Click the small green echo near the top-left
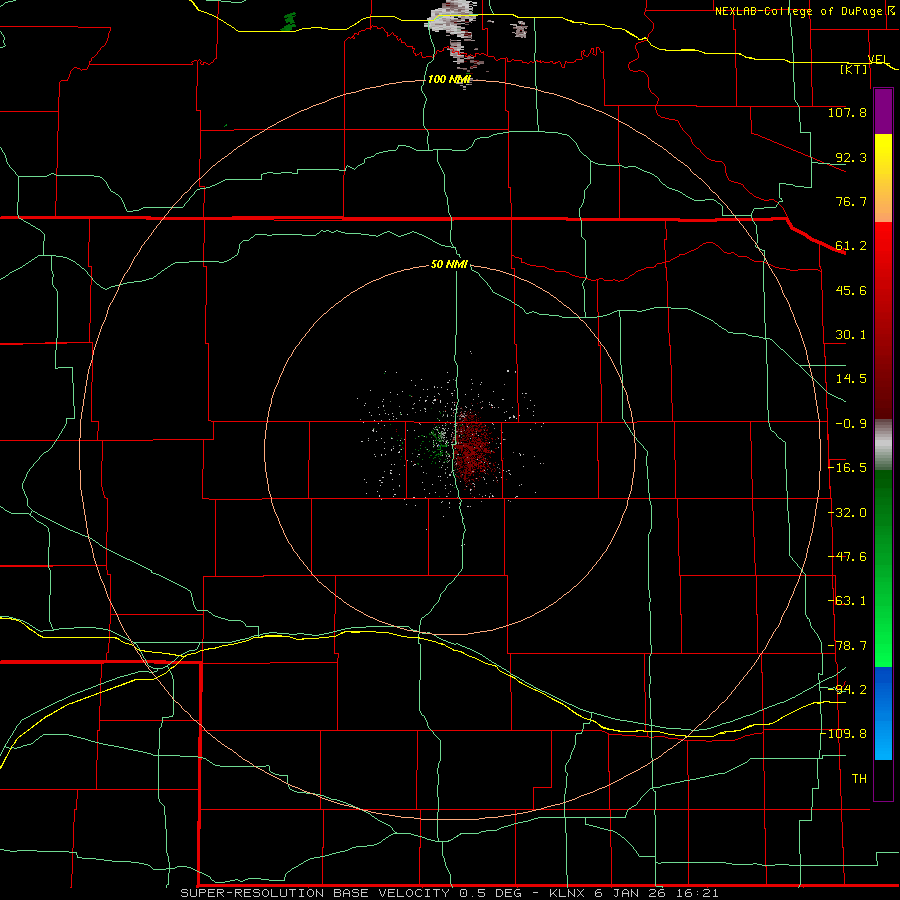 pyautogui.click(x=289, y=22)
